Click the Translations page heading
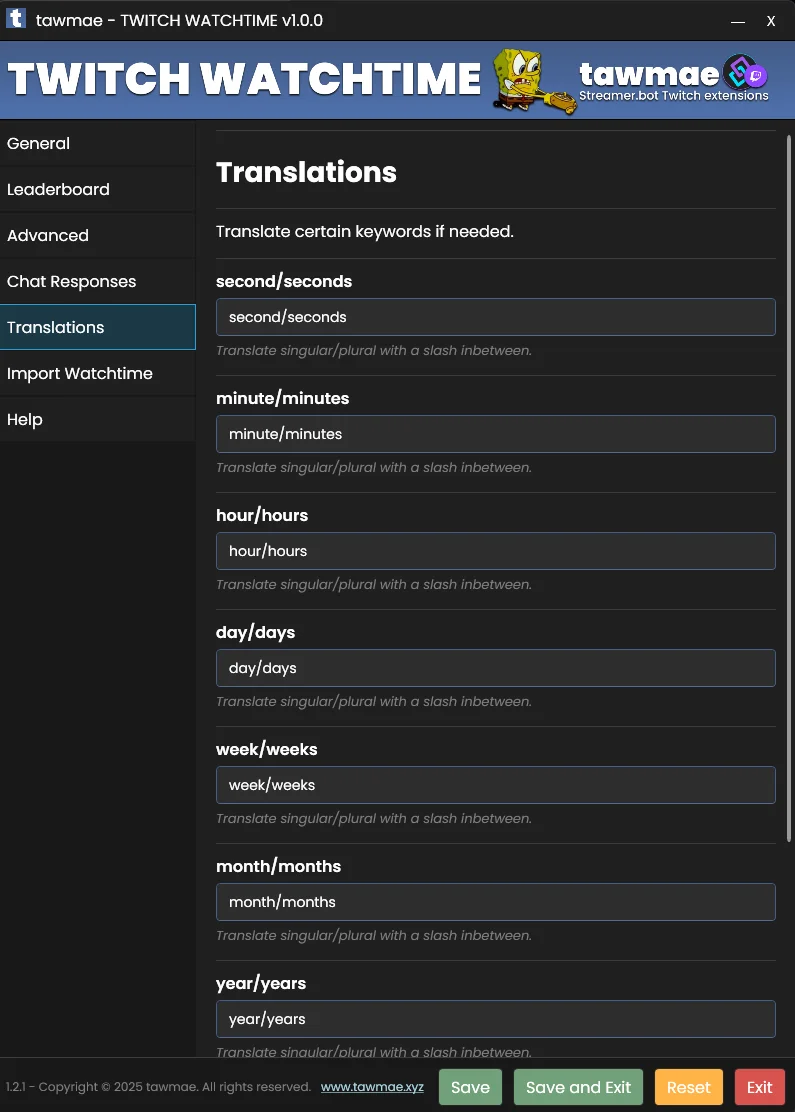 pos(306,172)
